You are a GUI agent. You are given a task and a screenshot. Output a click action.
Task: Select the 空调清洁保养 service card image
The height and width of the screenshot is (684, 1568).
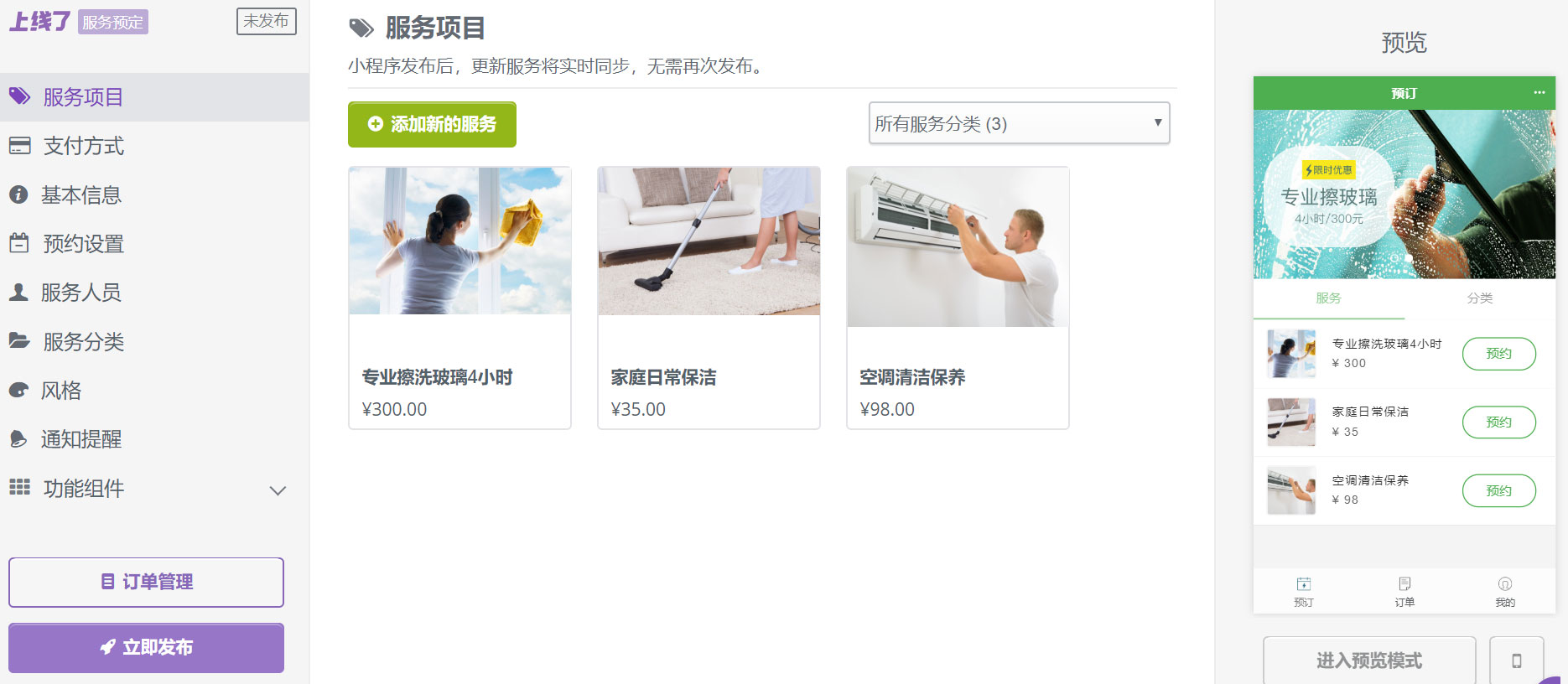pos(958,247)
